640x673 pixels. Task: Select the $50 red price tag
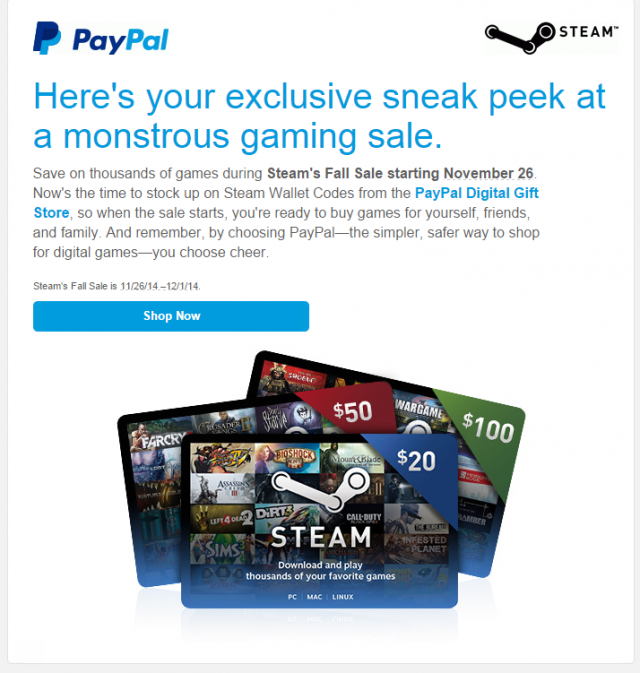pyautogui.click(x=352, y=411)
